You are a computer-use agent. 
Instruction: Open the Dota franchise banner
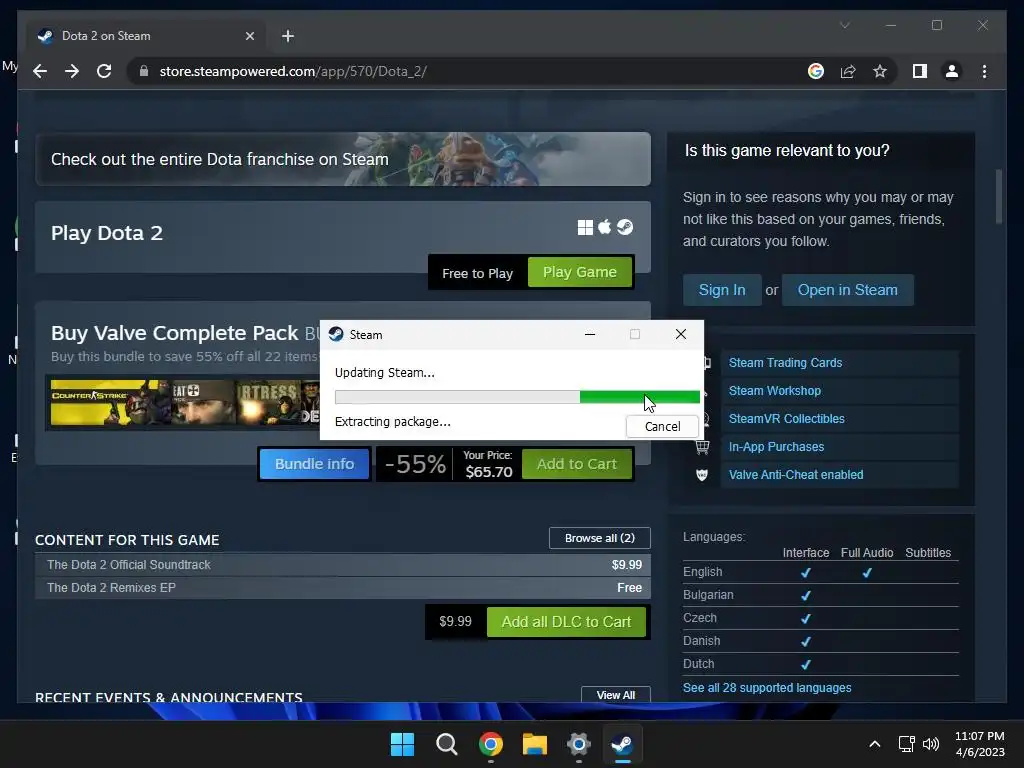tap(343, 159)
